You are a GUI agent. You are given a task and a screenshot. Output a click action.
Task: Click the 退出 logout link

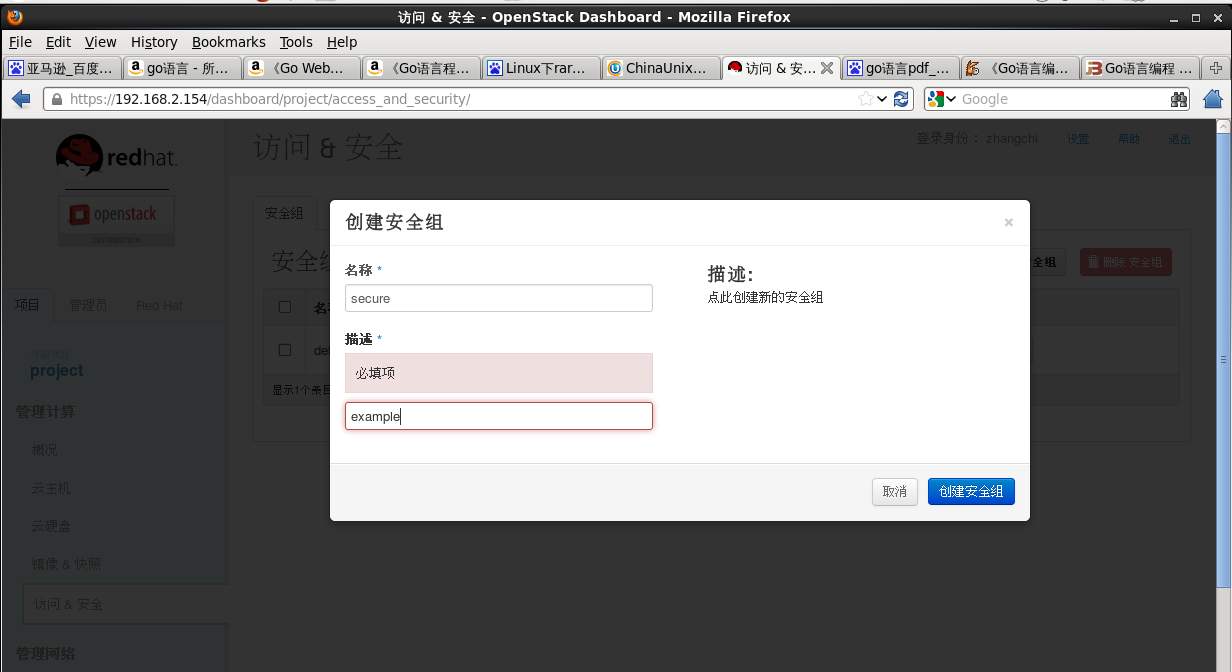coord(1179,138)
